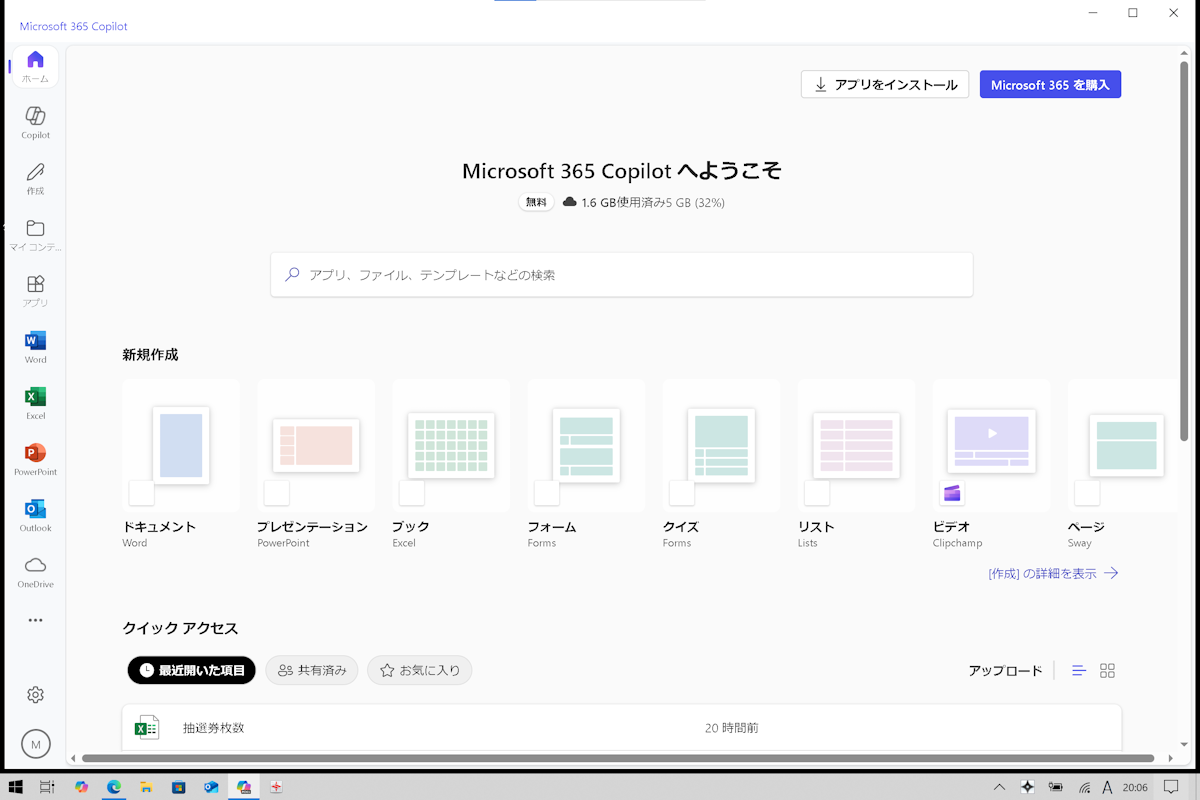This screenshot has width=1200, height=800.
Task: Open the ホーム (Home) sidebar icon
Action: tap(35, 67)
